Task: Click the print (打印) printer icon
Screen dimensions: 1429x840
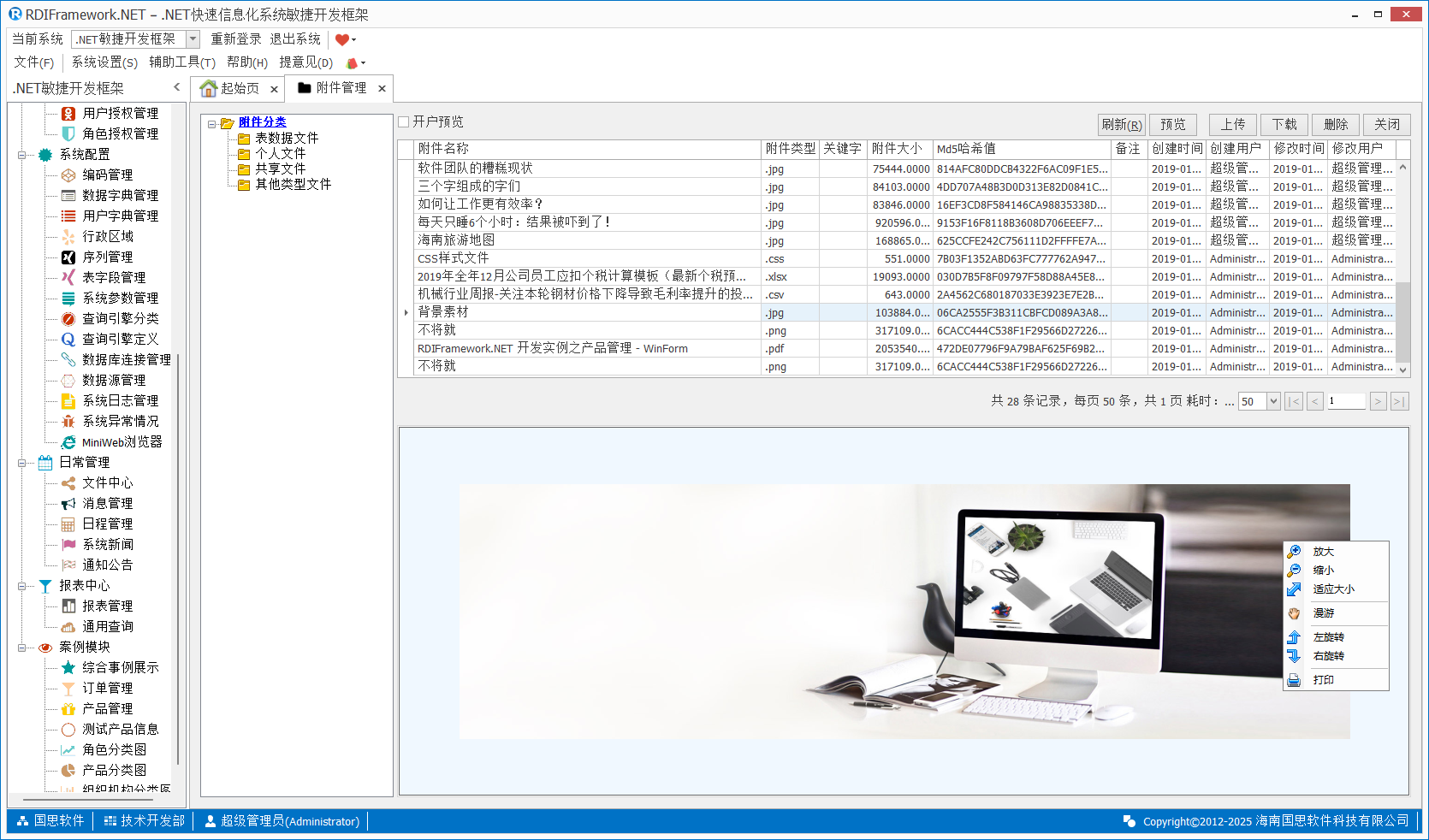Action: coord(1294,680)
